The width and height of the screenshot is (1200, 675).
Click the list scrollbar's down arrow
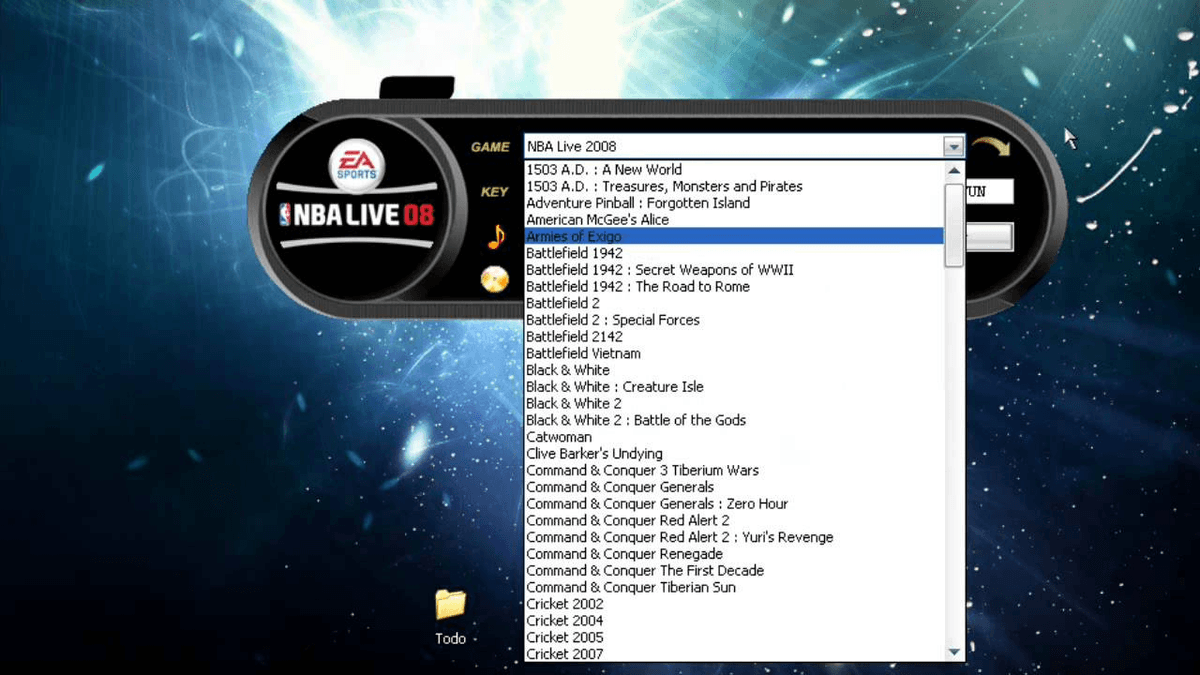click(x=954, y=652)
